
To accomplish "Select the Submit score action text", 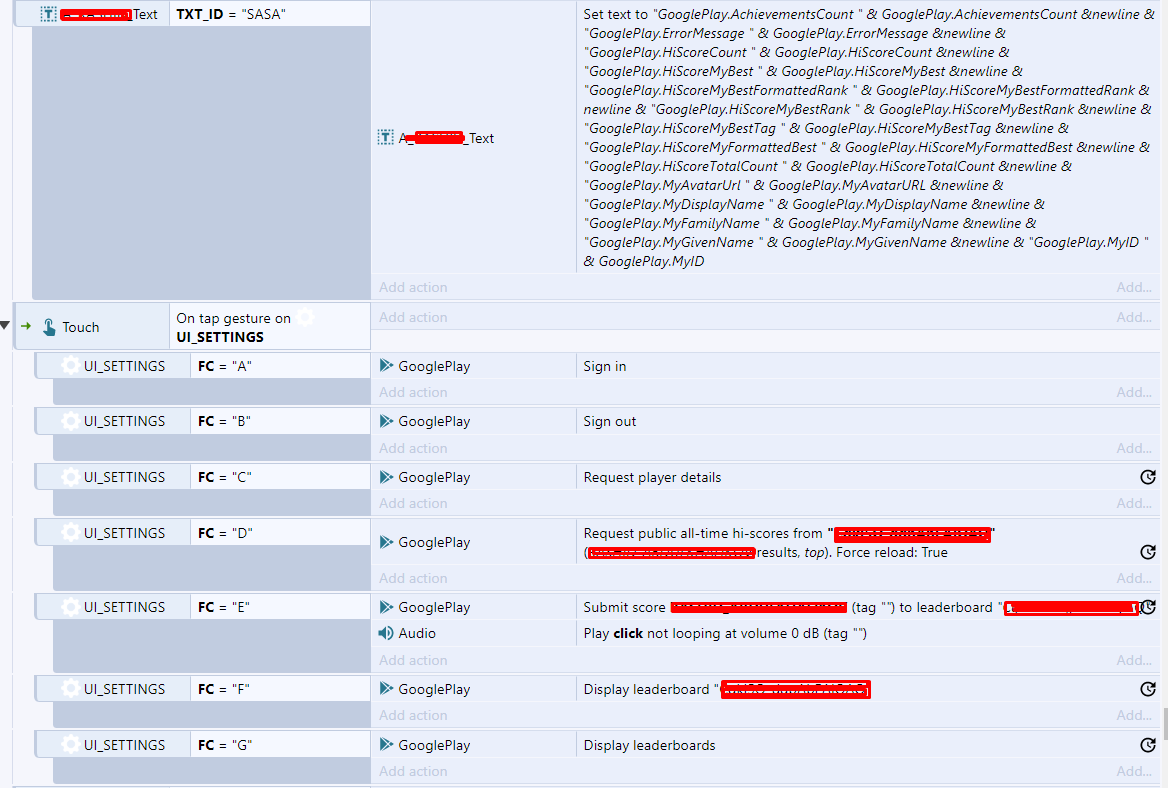I will [x=861, y=607].
